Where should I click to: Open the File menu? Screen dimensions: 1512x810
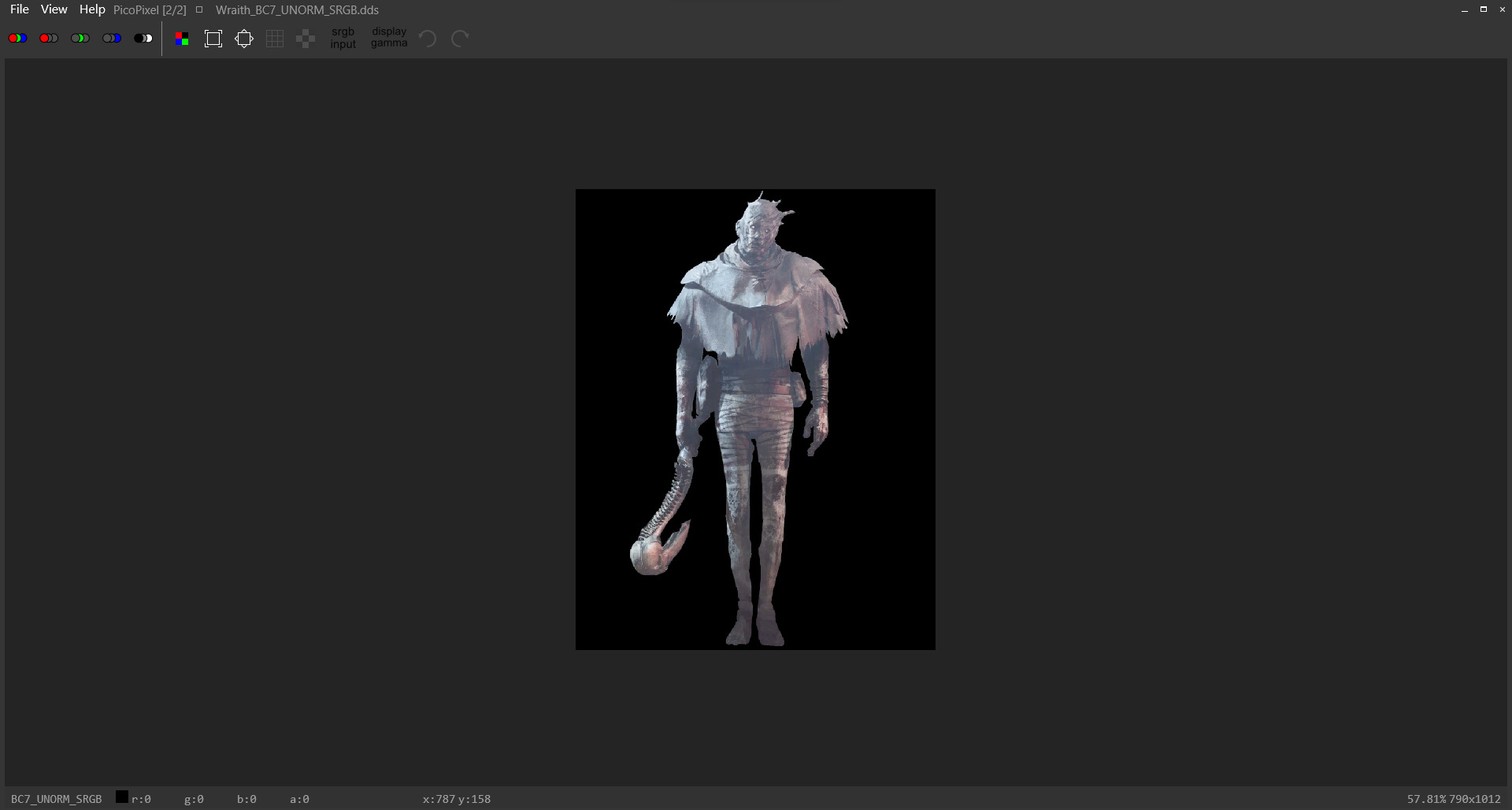click(20, 9)
